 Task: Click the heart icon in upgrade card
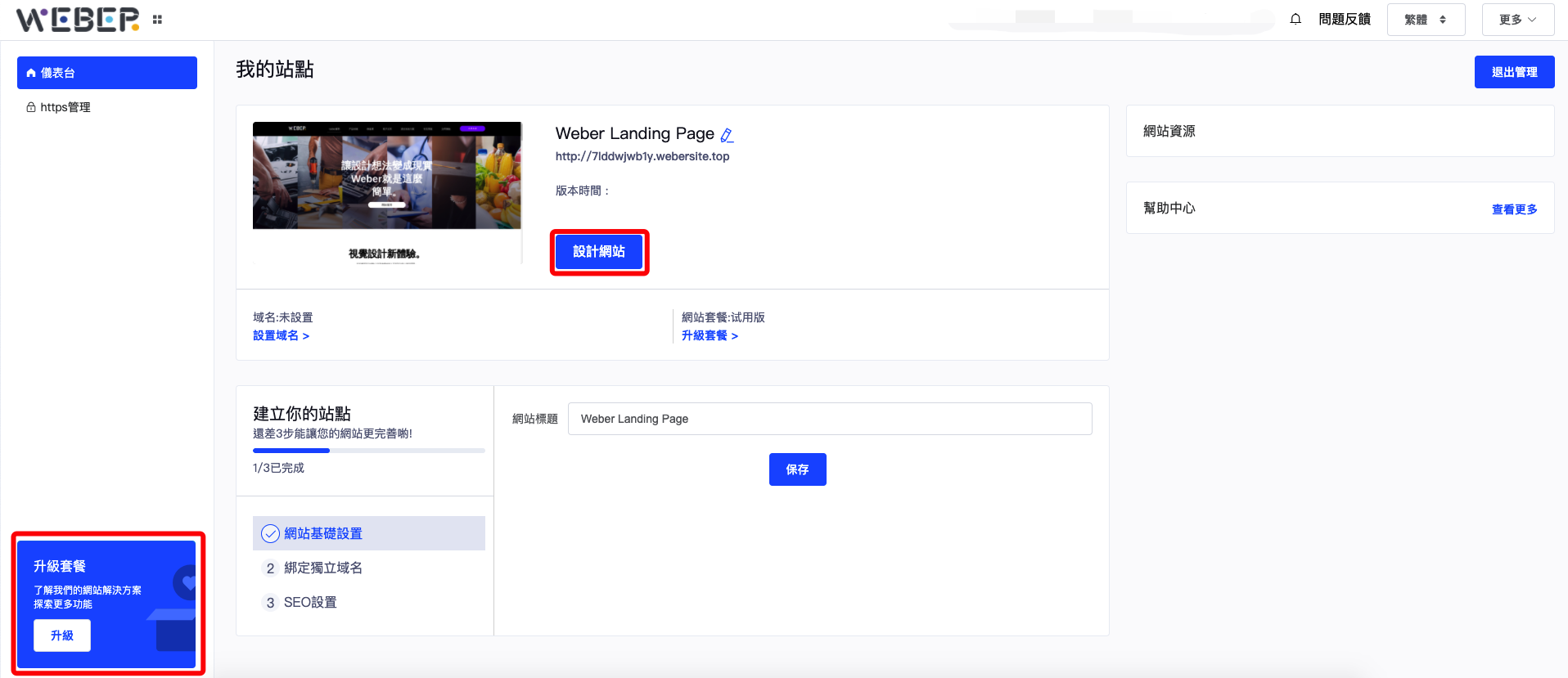(x=189, y=583)
